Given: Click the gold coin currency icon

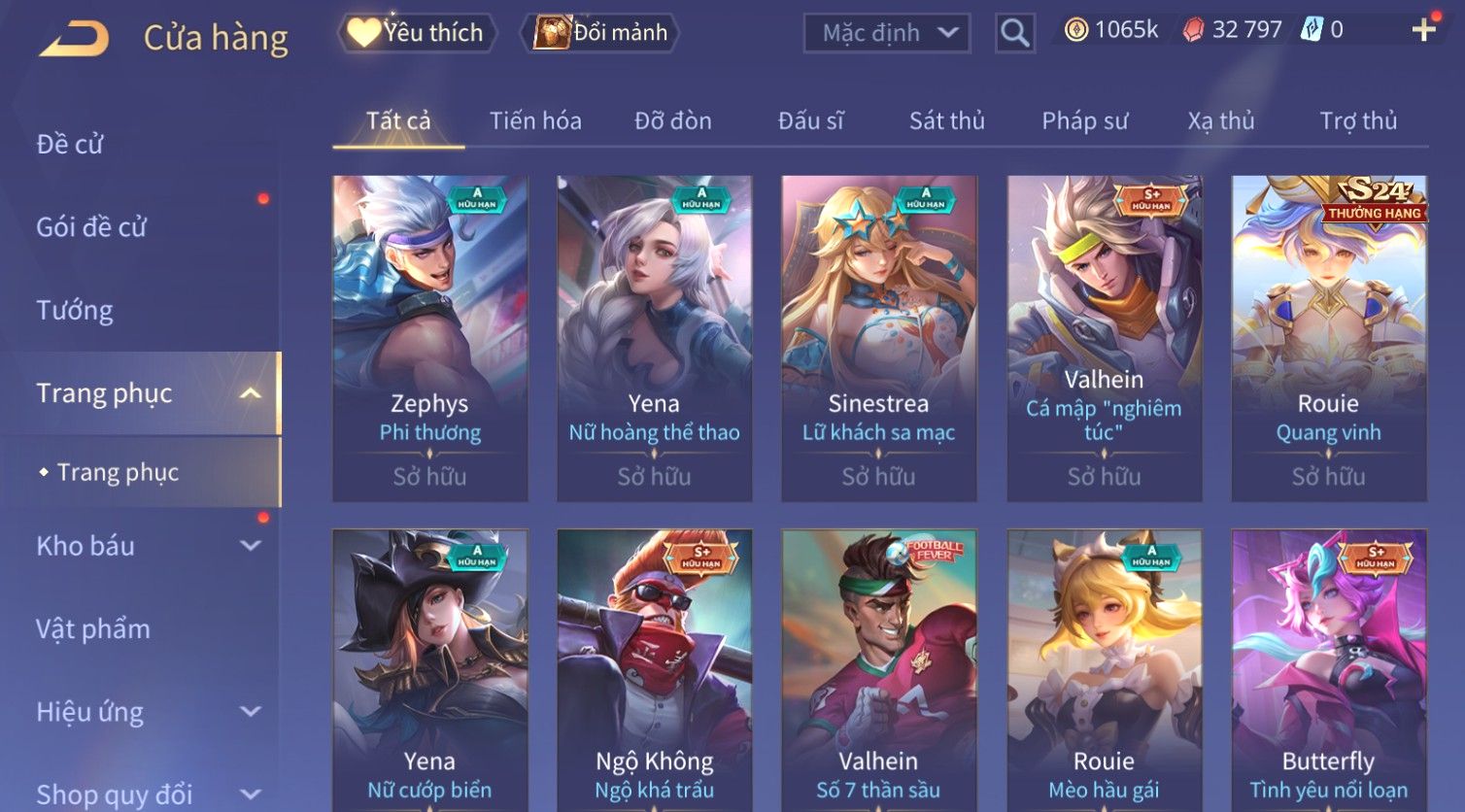Looking at the screenshot, I should click(x=1076, y=30).
